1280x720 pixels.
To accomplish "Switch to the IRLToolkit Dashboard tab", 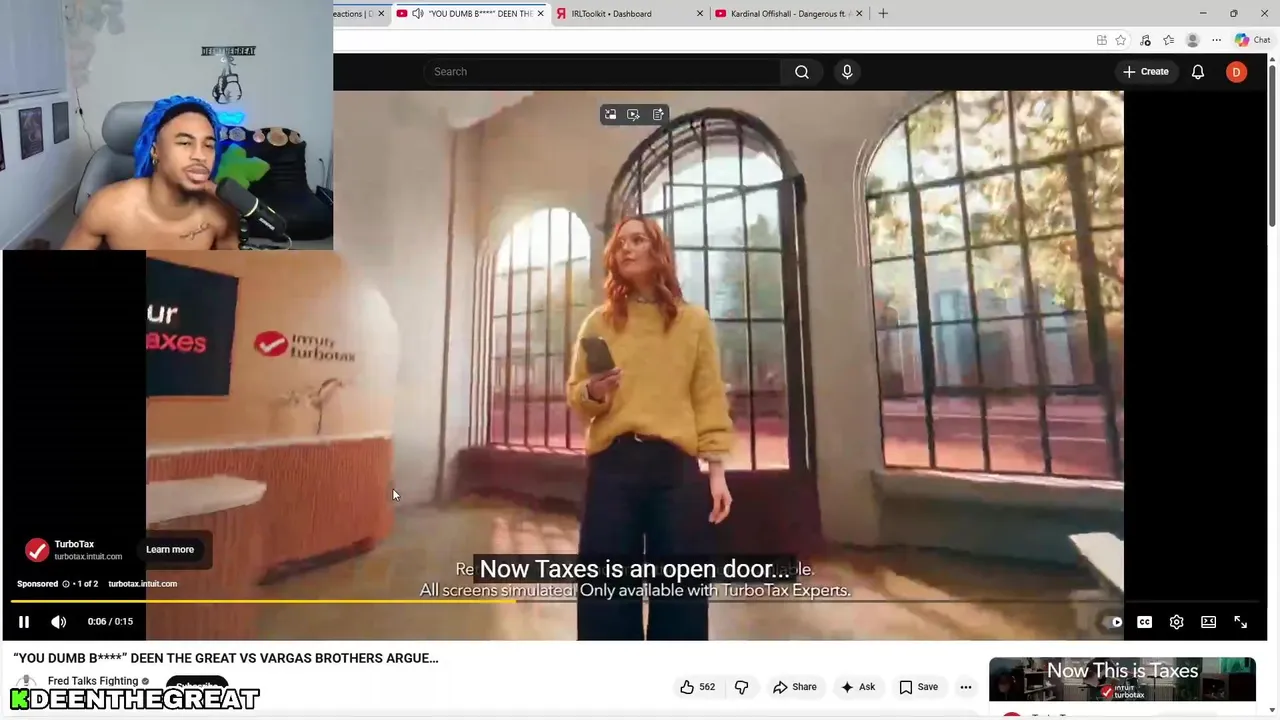I will pyautogui.click(x=630, y=14).
